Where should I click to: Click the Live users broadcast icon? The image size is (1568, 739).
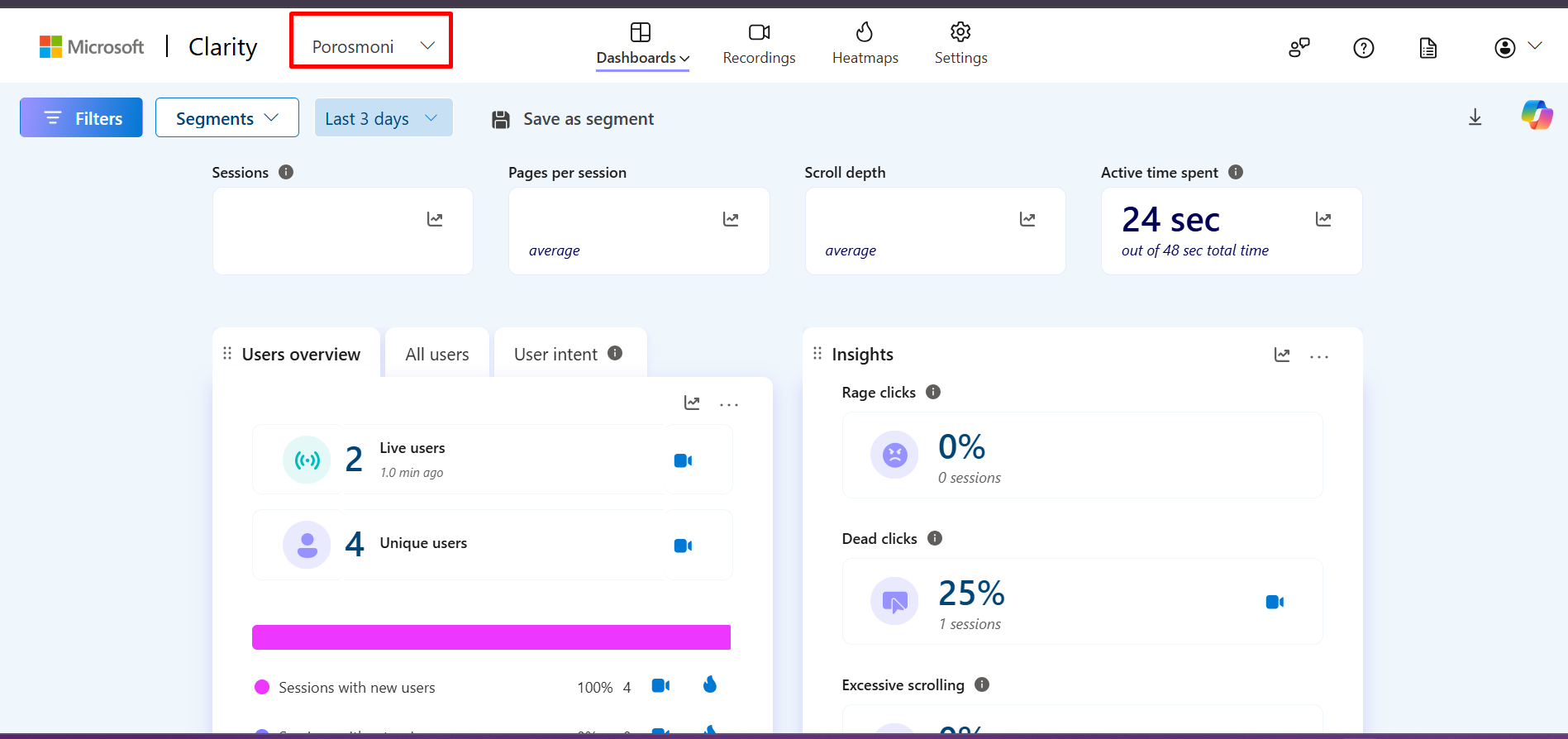tap(307, 460)
